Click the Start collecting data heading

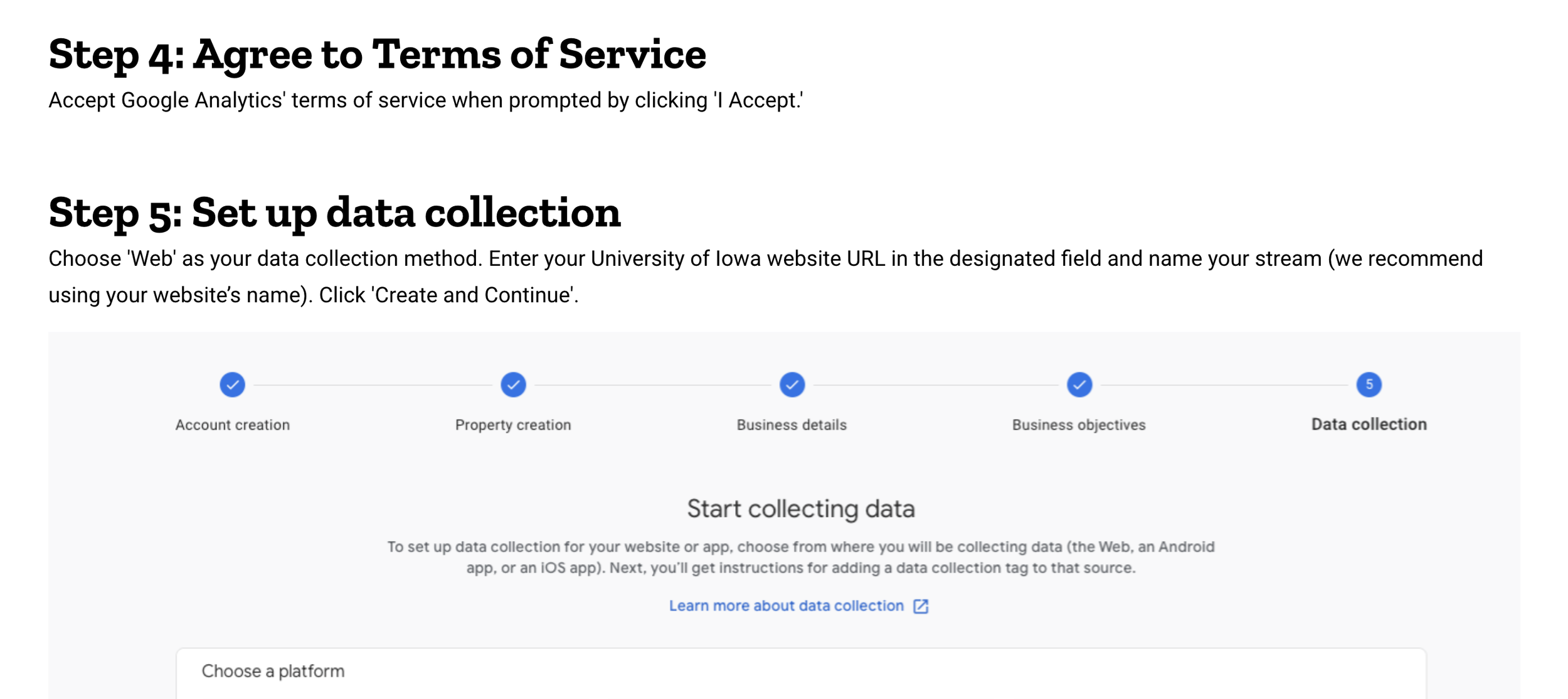[x=801, y=508]
